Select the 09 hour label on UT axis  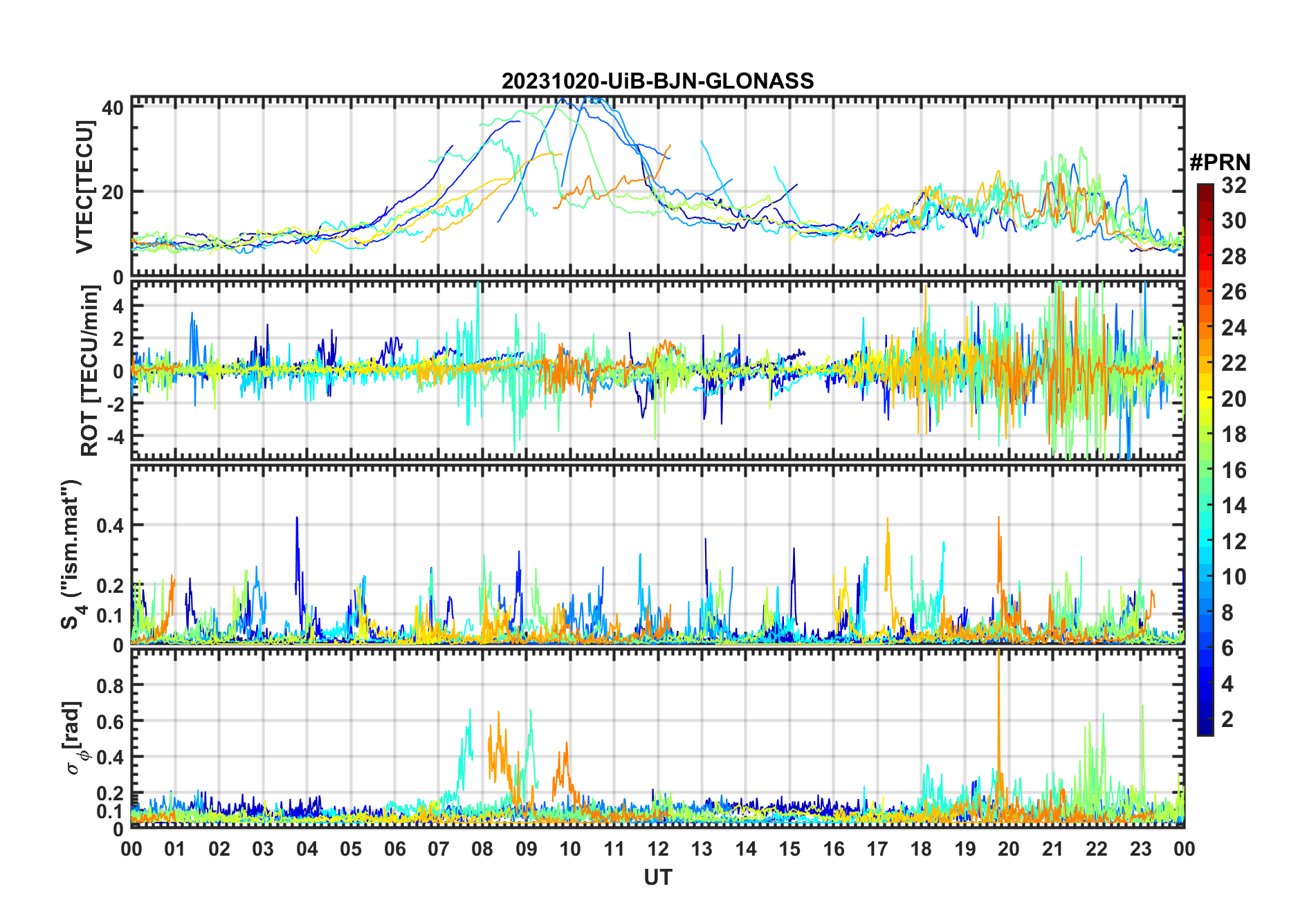(527, 849)
